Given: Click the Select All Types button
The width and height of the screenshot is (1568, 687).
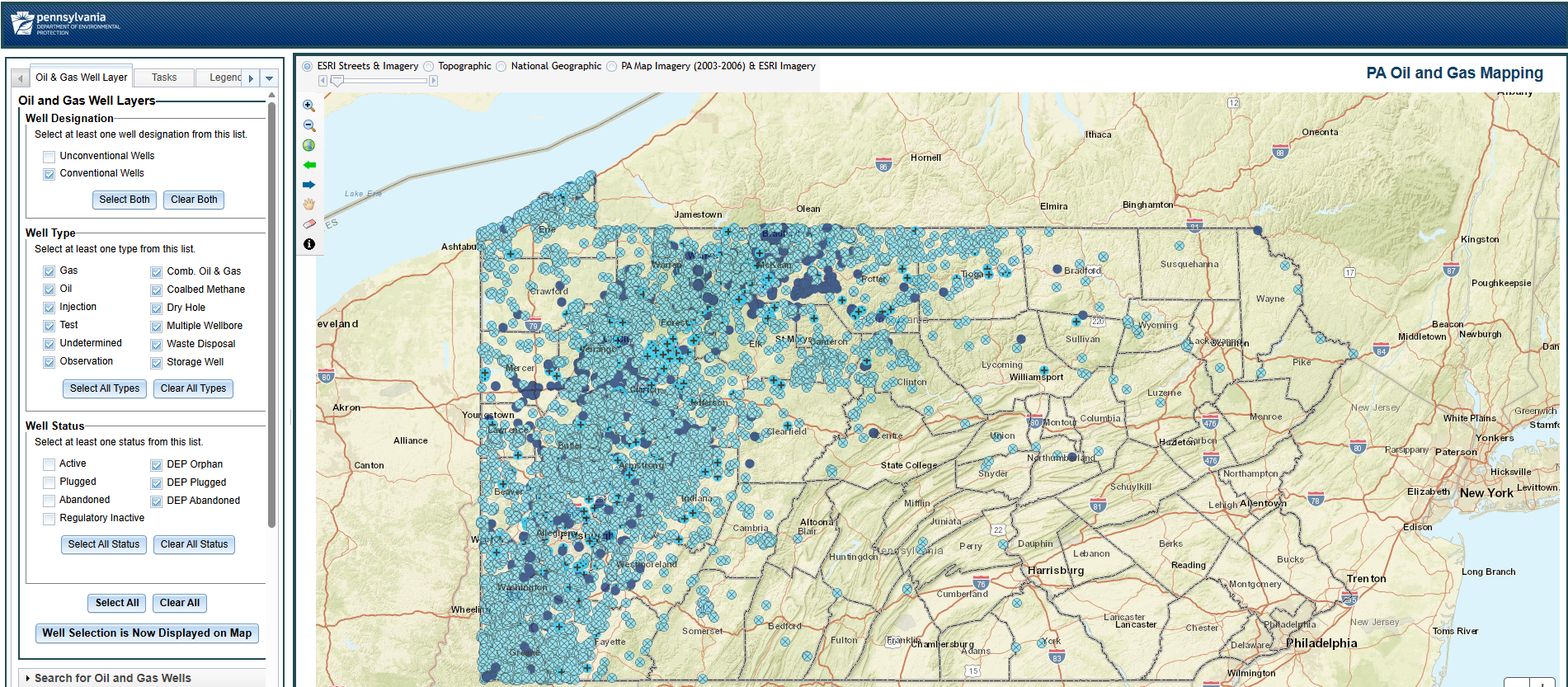Looking at the screenshot, I should pos(105,388).
